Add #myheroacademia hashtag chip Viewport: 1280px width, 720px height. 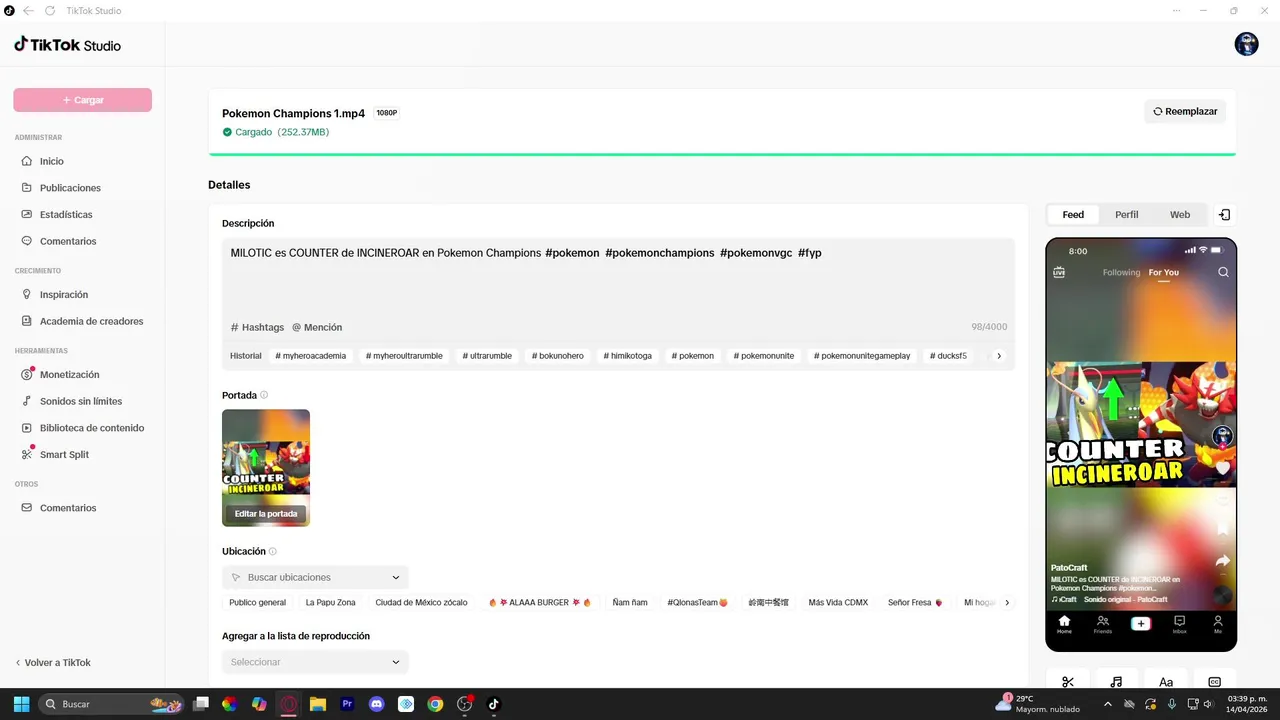(311, 356)
